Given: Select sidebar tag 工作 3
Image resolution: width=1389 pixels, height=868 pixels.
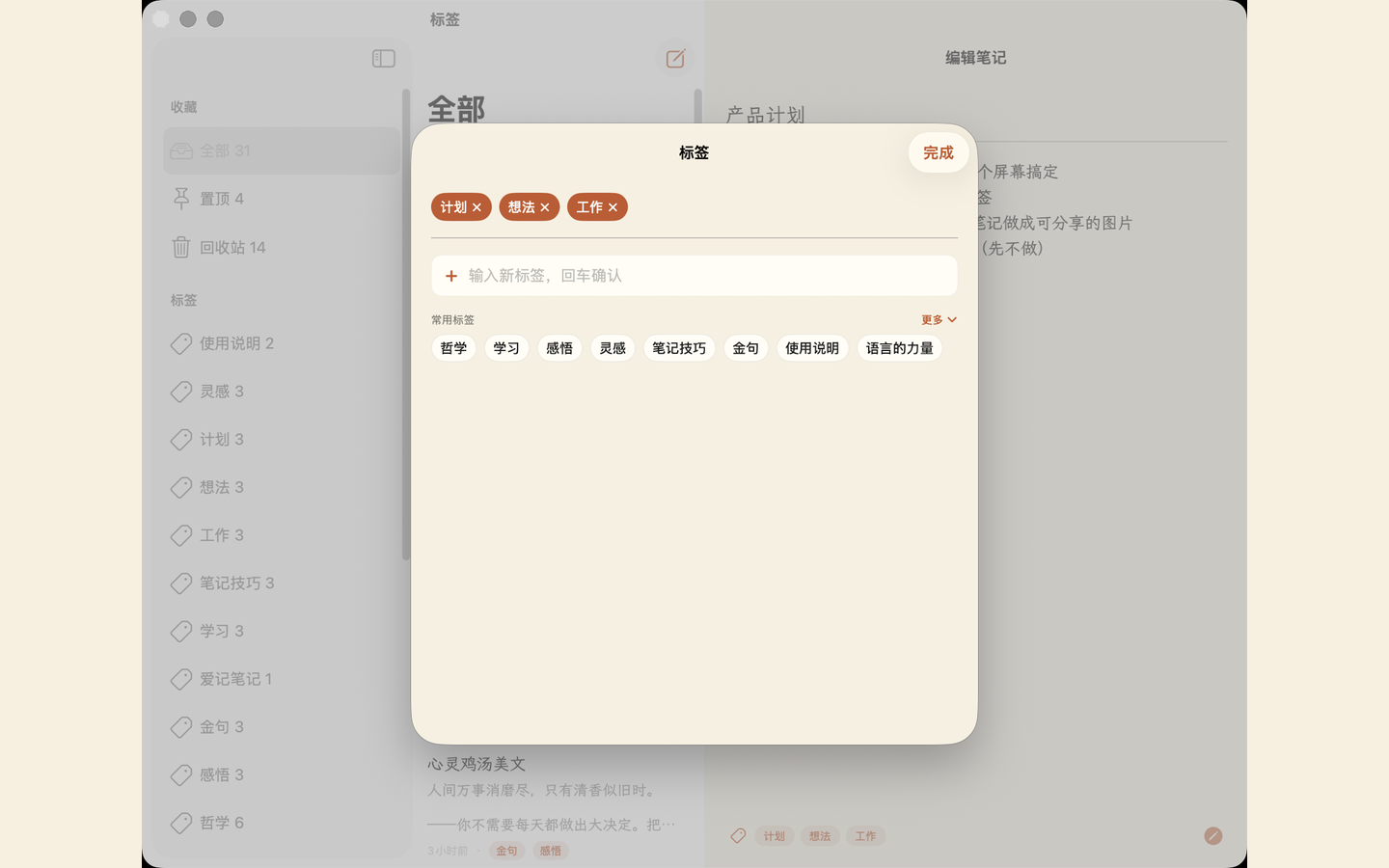Looking at the screenshot, I should (x=282, y=535).
